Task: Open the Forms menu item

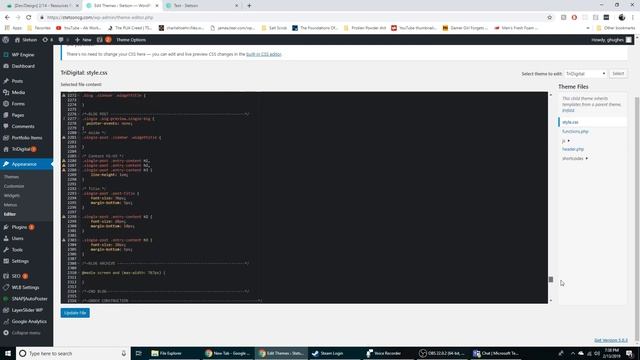Action: click(18, 104)
